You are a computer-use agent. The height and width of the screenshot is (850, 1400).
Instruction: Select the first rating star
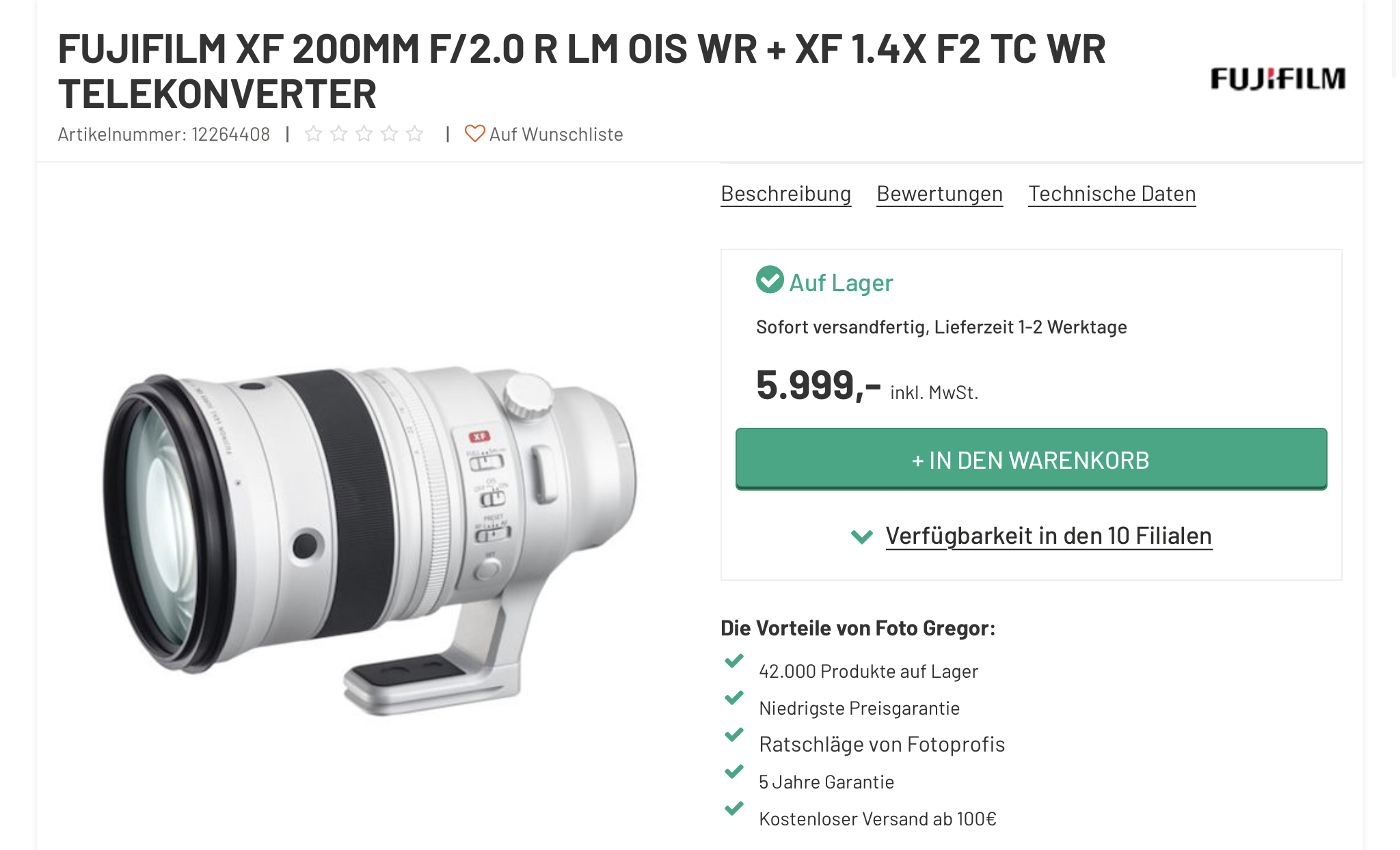[x=313, y=134]
